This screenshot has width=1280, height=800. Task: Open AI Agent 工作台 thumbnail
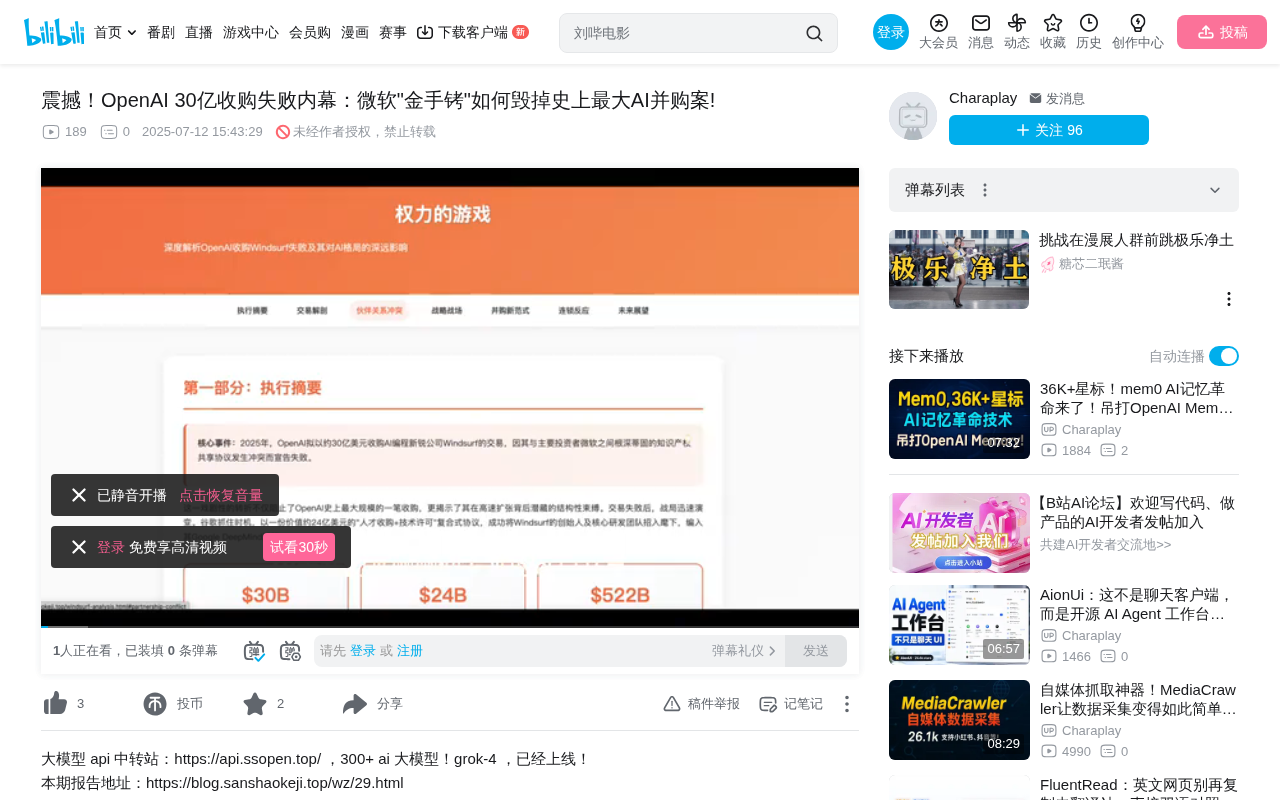tap(959, 625)
